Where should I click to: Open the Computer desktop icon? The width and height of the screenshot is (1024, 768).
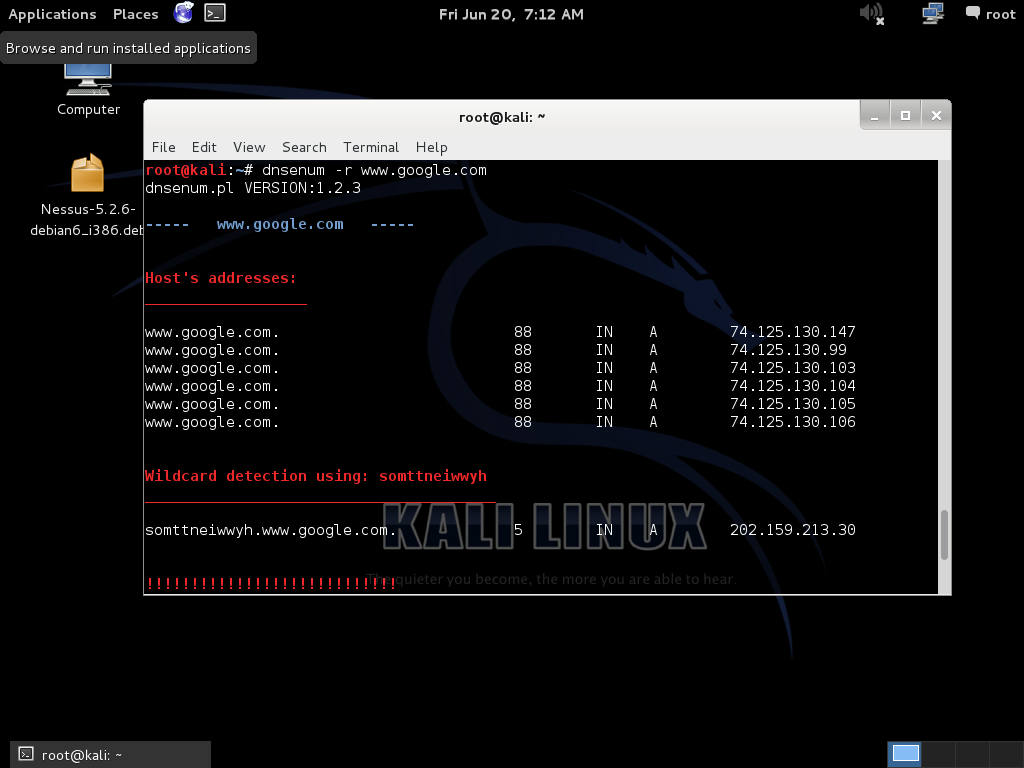(x=88, y=90)
